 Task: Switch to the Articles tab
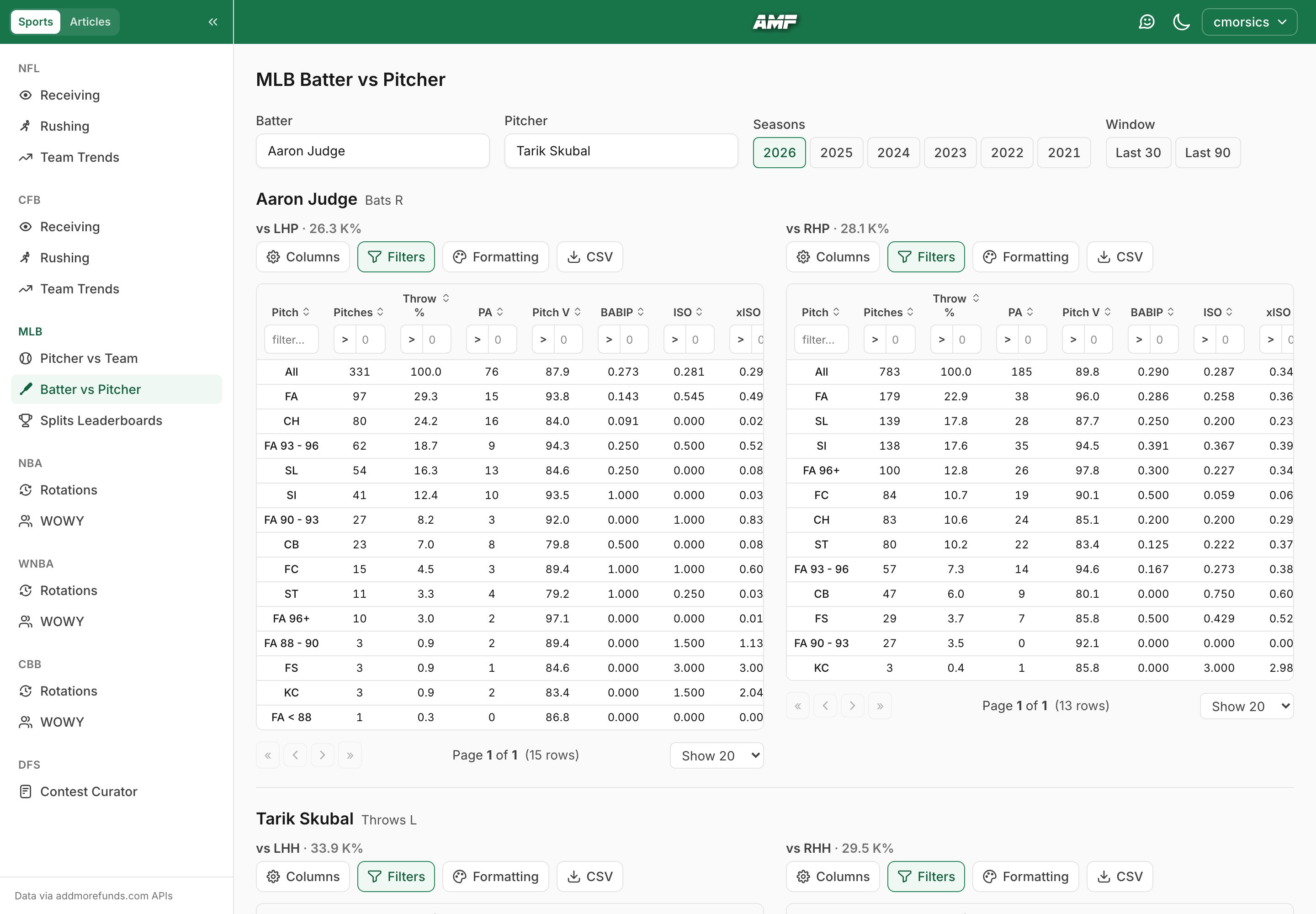[x=90, y=22]
